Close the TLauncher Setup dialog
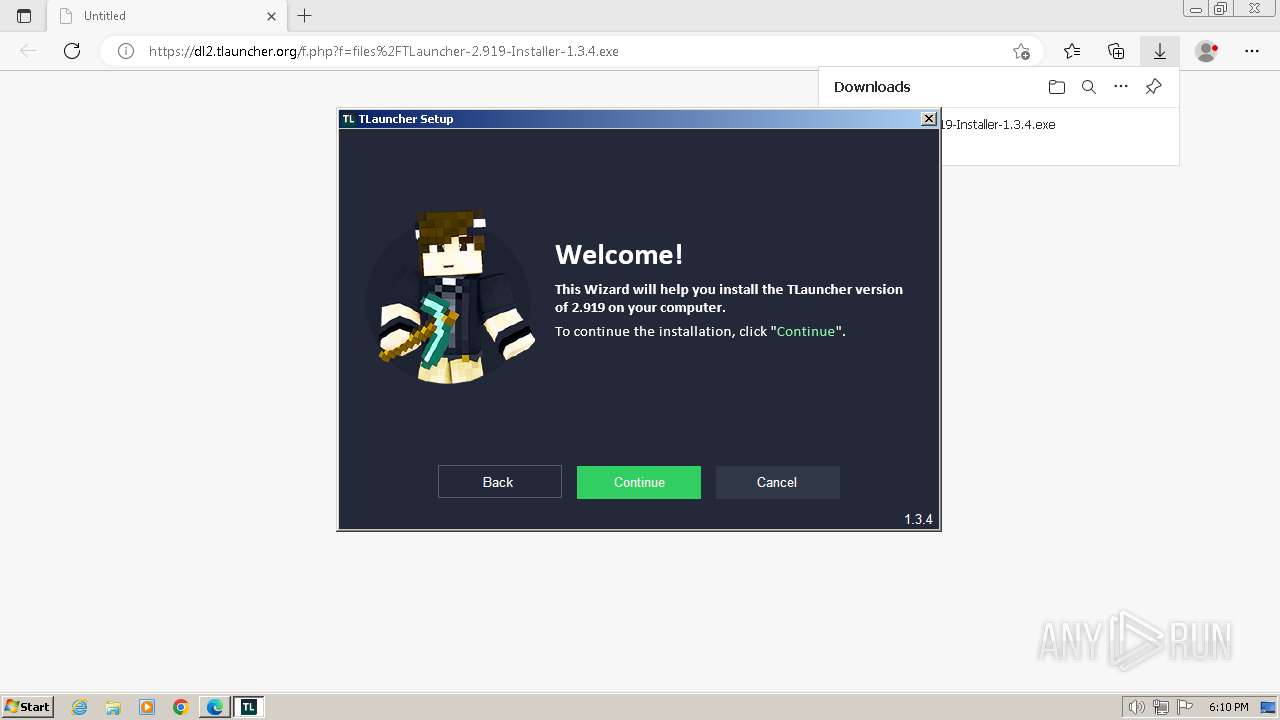The width and height of the screenshot is (1280, 720). coord(929,119)
